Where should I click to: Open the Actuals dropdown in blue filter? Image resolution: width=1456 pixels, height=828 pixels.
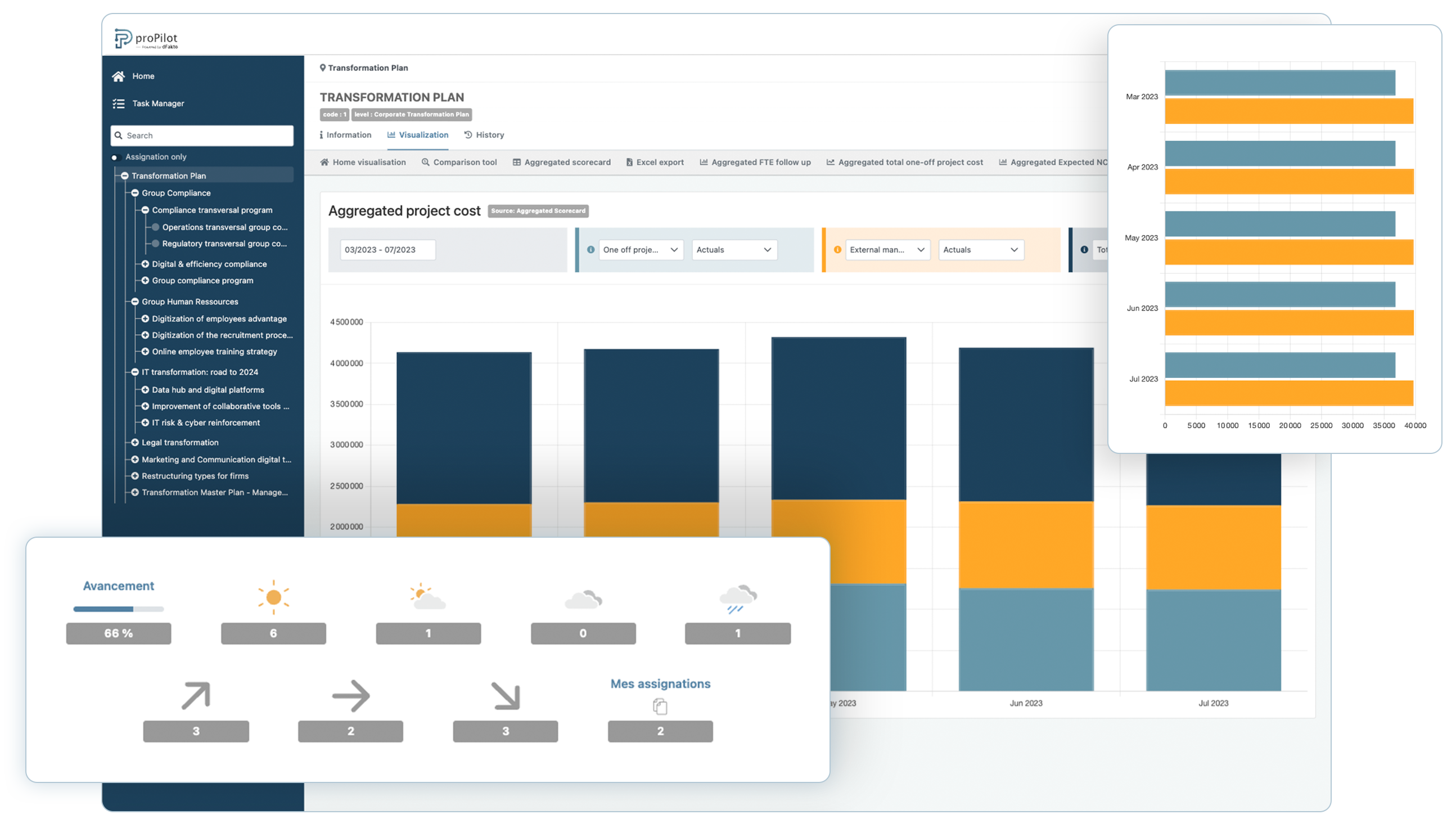[x=734, y=250]
